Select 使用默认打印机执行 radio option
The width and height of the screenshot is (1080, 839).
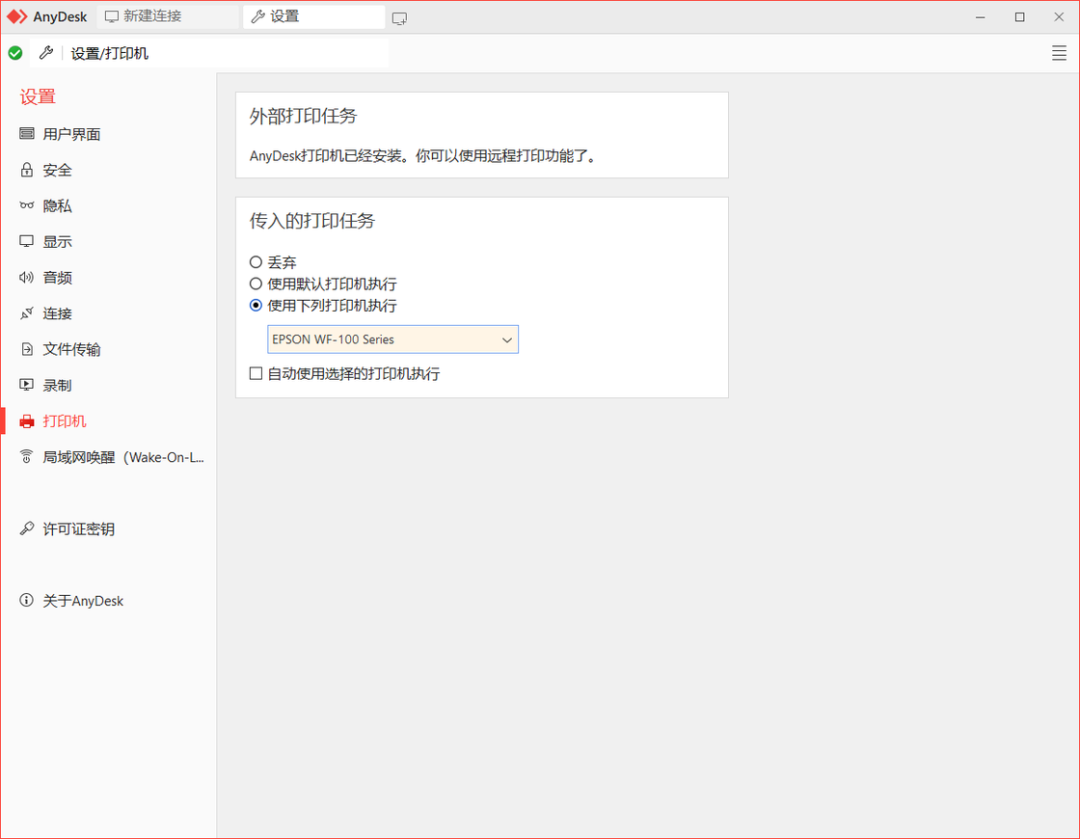256,283
